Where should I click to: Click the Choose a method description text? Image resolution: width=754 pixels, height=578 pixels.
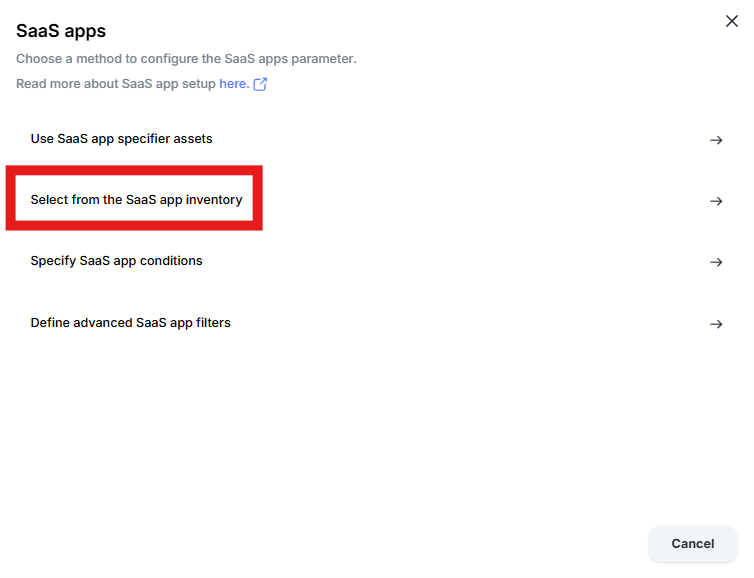186,59
